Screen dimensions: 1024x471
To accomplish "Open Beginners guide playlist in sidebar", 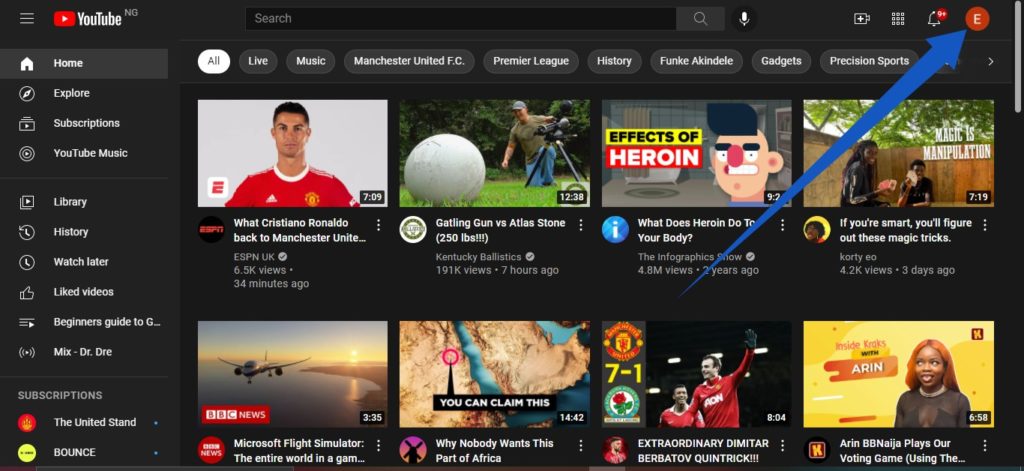I will coord(84,322).
